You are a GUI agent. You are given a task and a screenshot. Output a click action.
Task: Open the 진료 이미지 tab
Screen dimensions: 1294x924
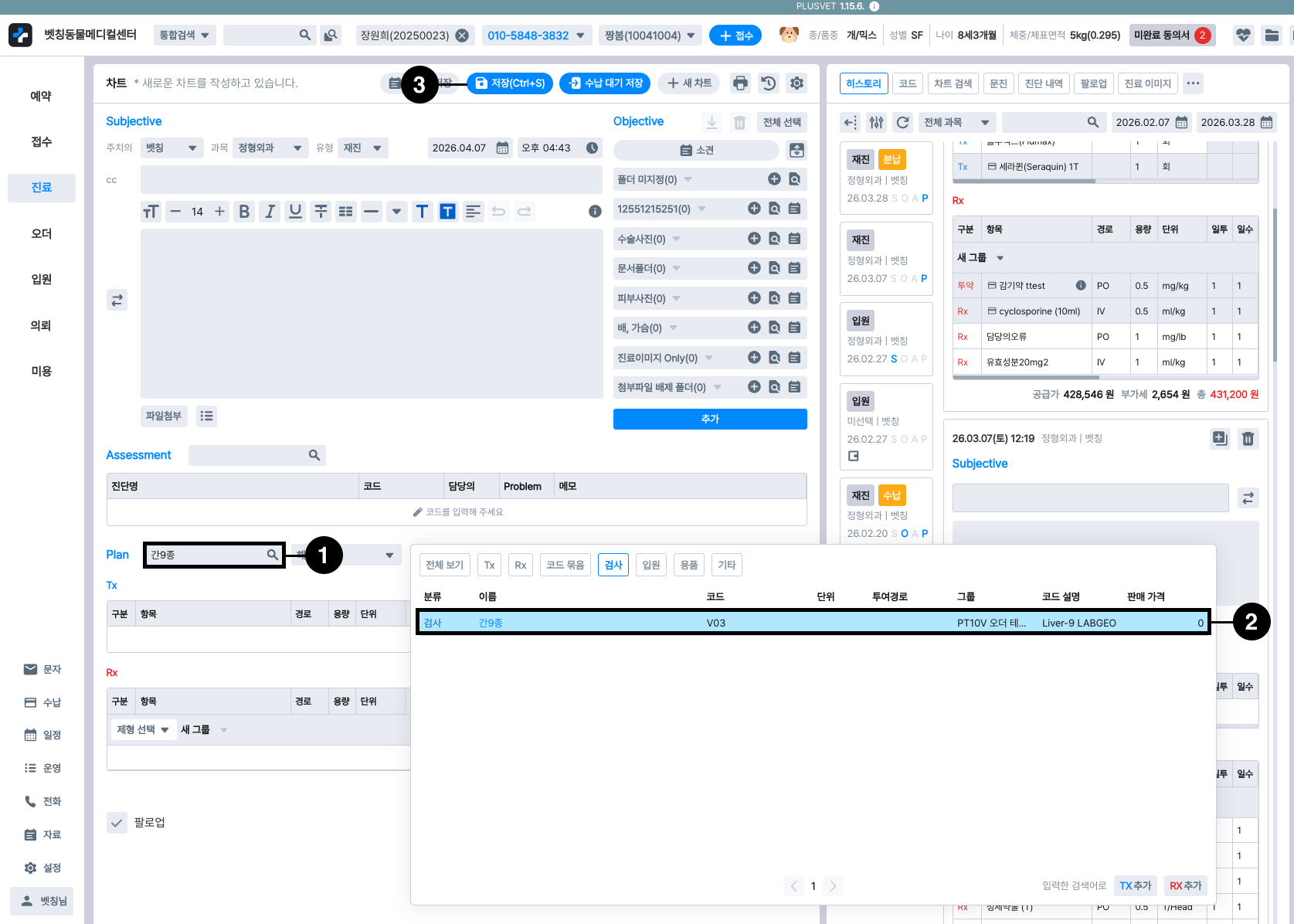coord(1148,83)
